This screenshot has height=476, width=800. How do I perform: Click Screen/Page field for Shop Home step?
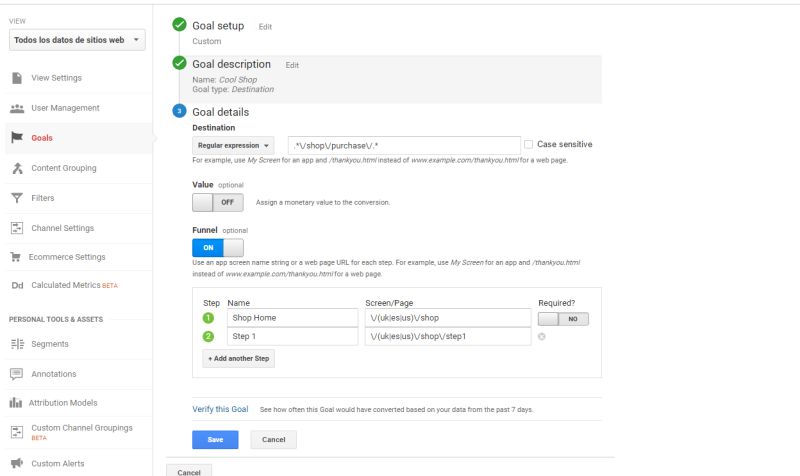[x=448, y=318]
